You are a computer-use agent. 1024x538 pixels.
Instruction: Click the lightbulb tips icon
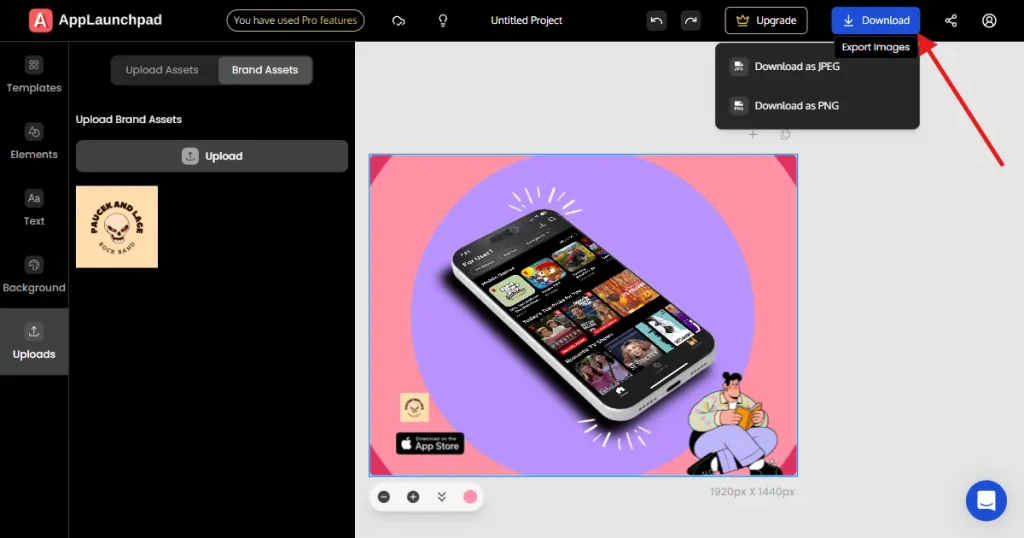tap(443, 21)
